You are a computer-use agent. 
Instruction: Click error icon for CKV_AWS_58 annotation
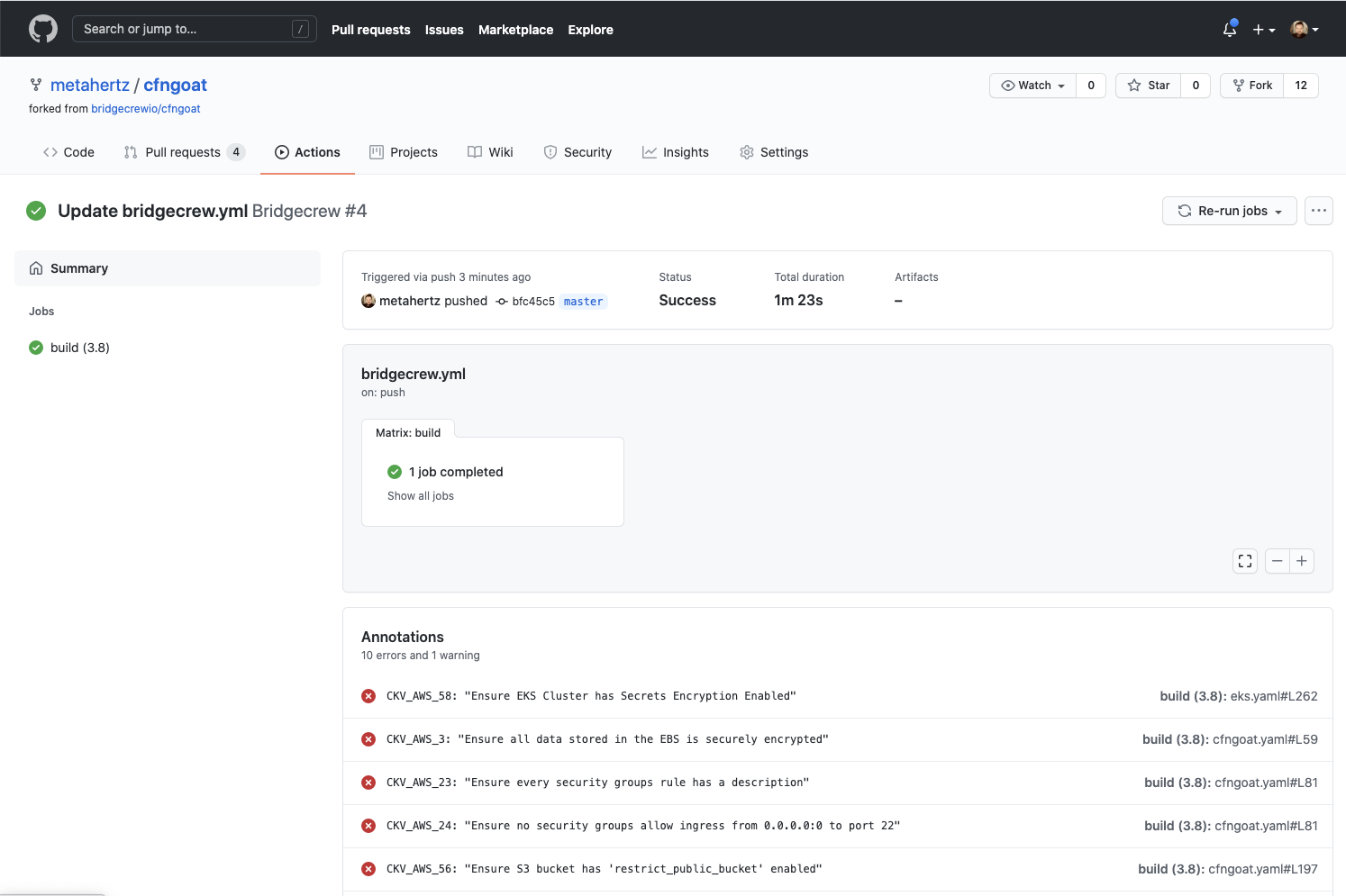coord(368,696)
